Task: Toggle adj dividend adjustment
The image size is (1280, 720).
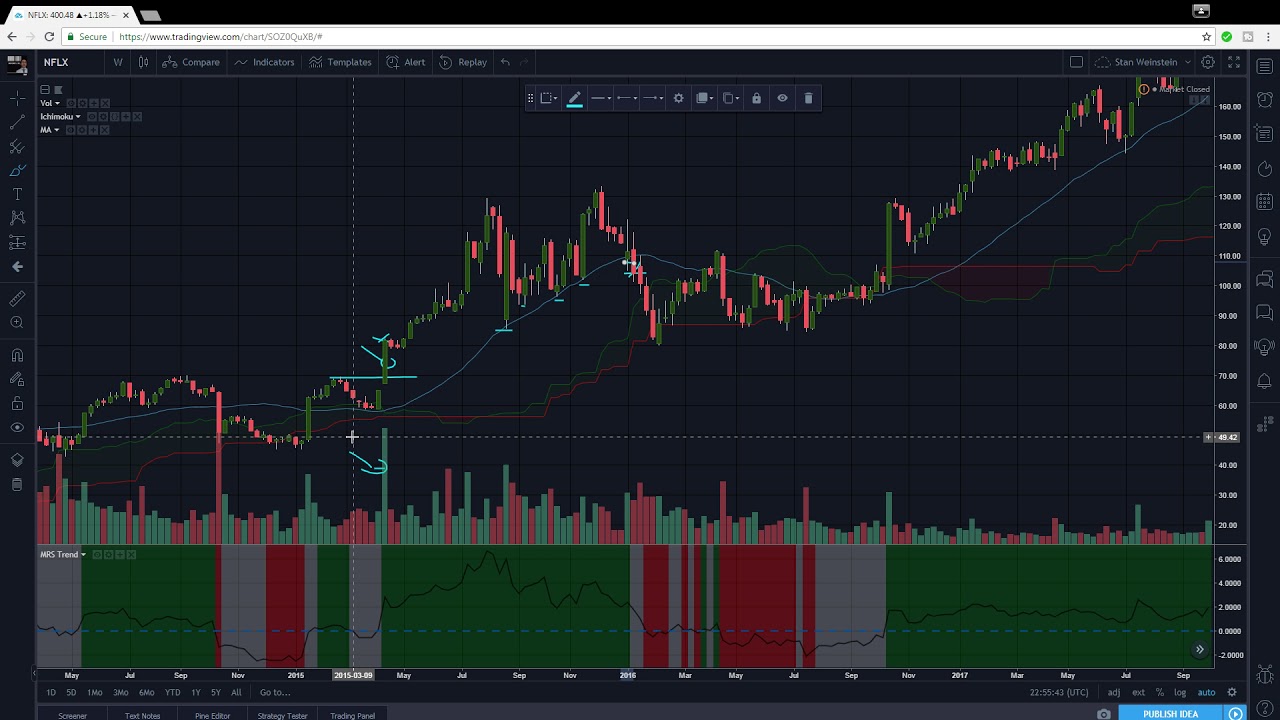Action: (x=1114, y=692)
